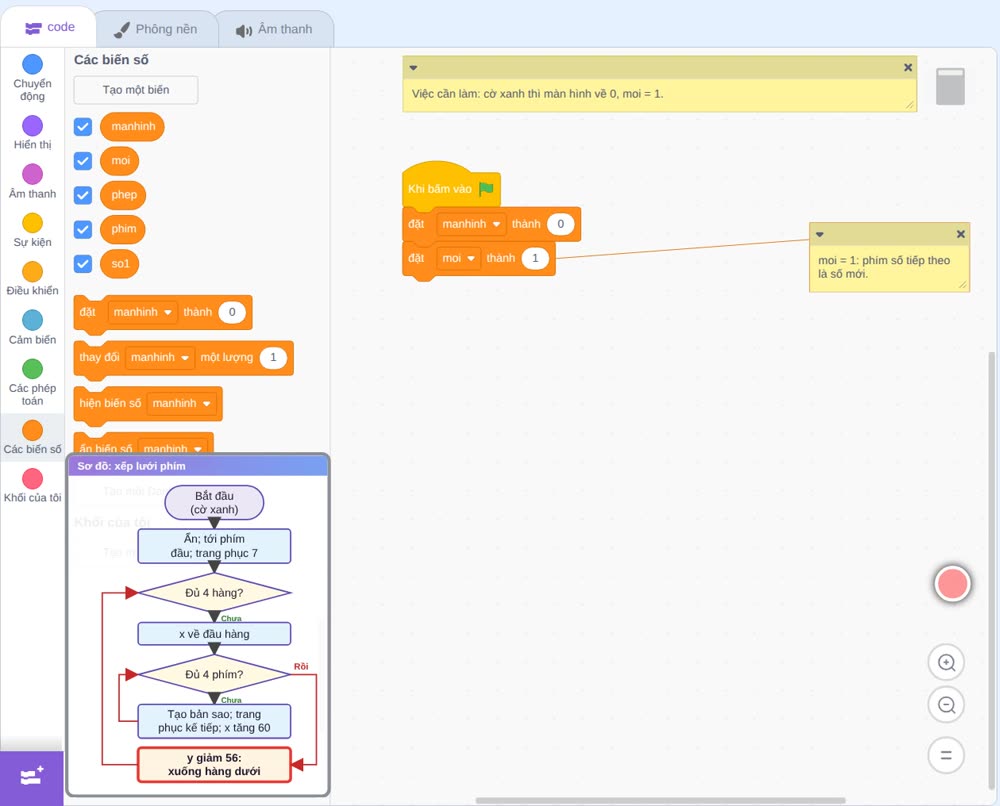Select the Cảm biến category circle
The height and width of the screenshot is (806, 1000).
point(33,319)
